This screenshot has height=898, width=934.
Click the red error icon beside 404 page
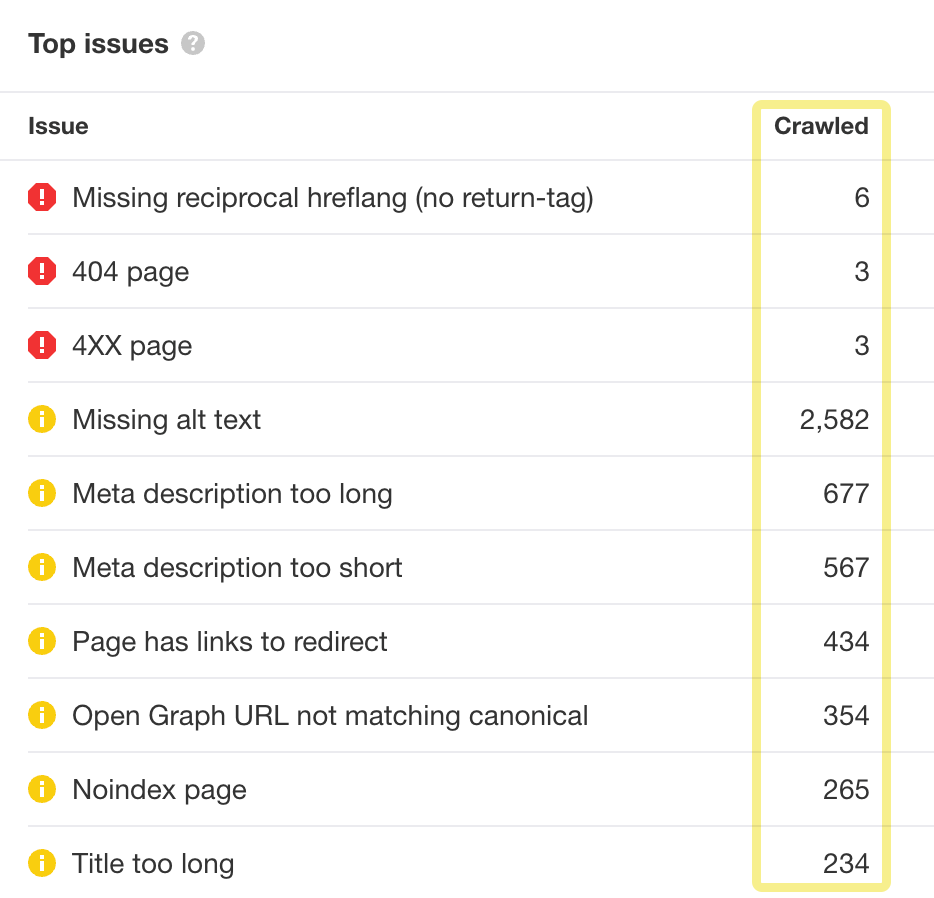[x=42, y=271]
